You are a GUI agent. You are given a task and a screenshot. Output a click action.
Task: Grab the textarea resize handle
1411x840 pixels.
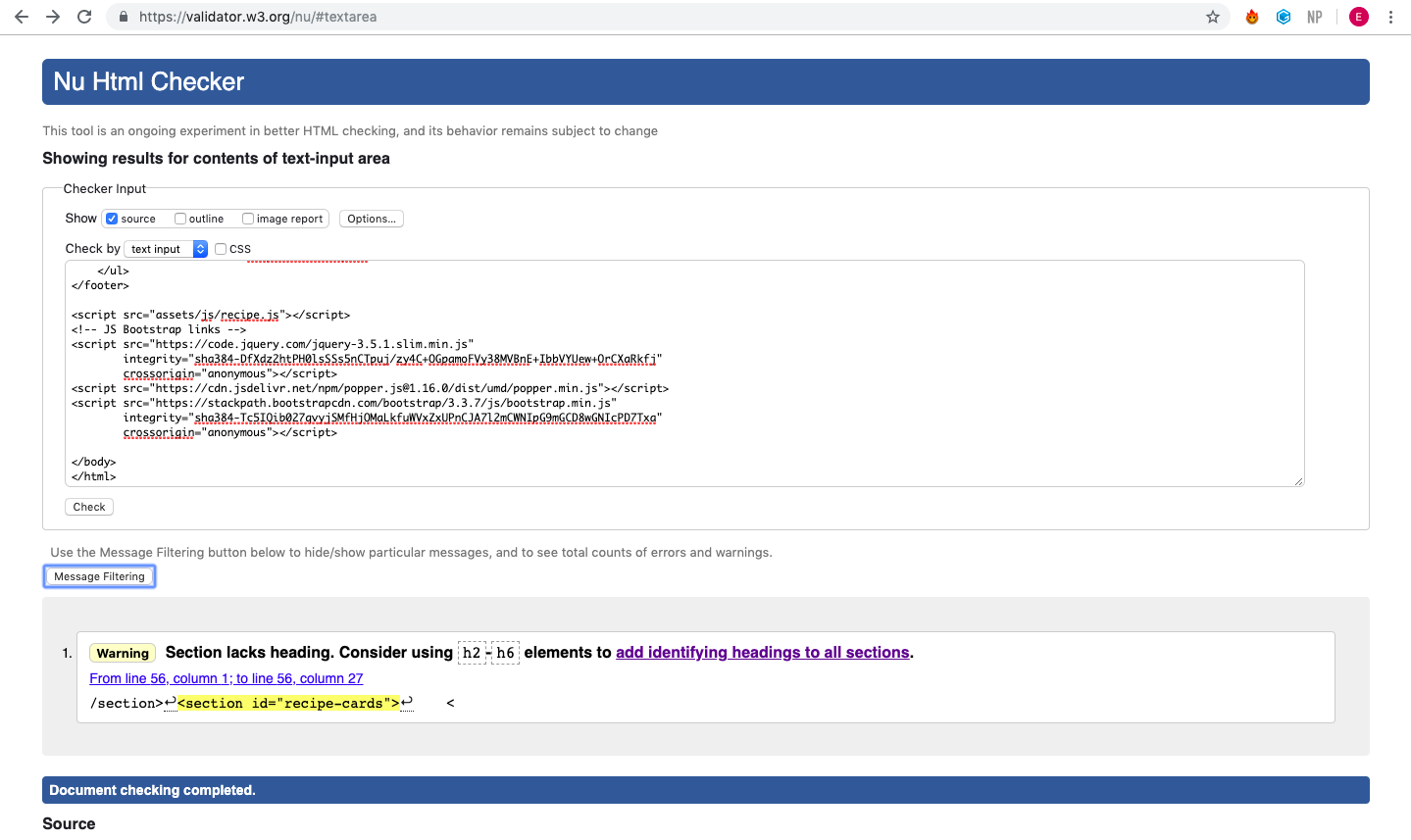click(x=1298, y=480)
